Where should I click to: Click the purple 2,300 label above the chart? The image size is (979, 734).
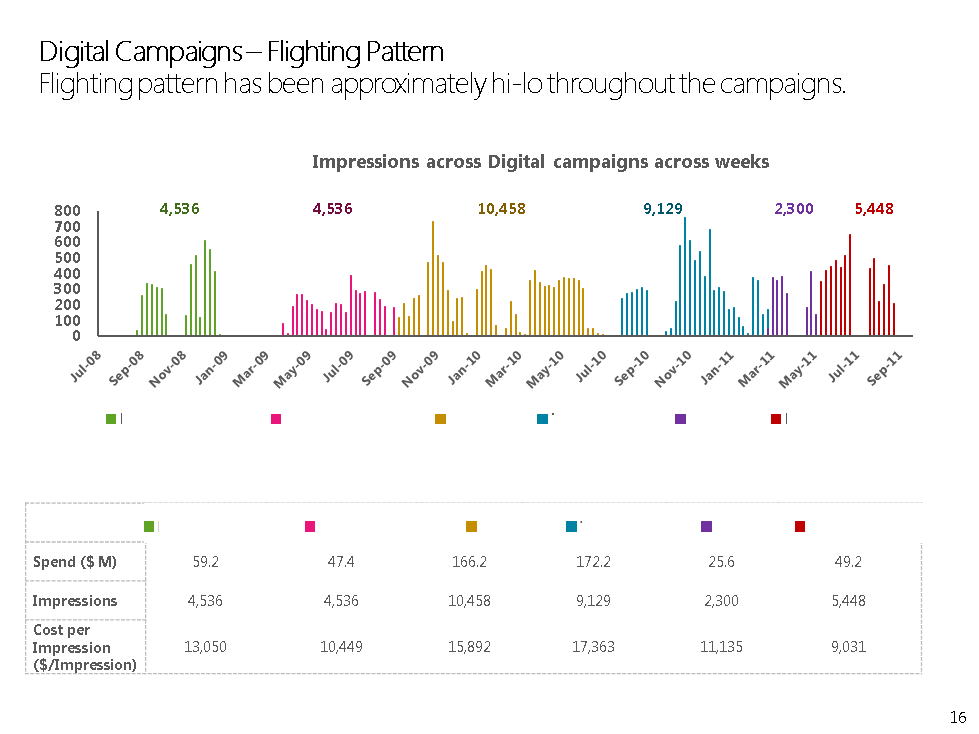794,209
